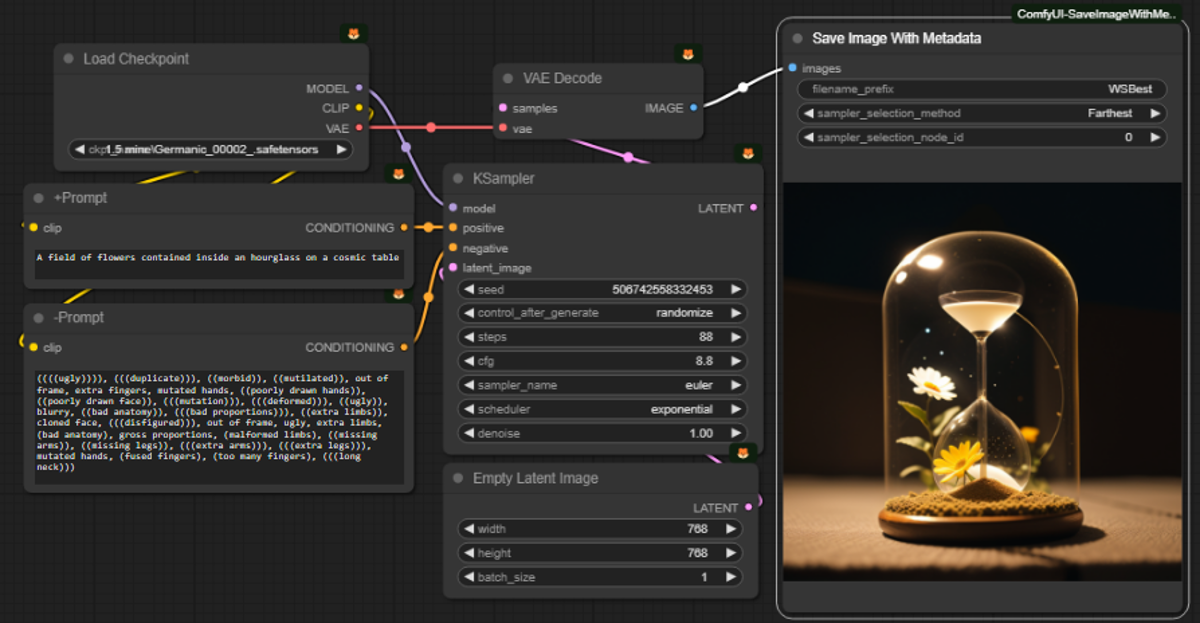Click the ComfyUI-SaveImageWithMetadata badge label

tap(1096, 14)
